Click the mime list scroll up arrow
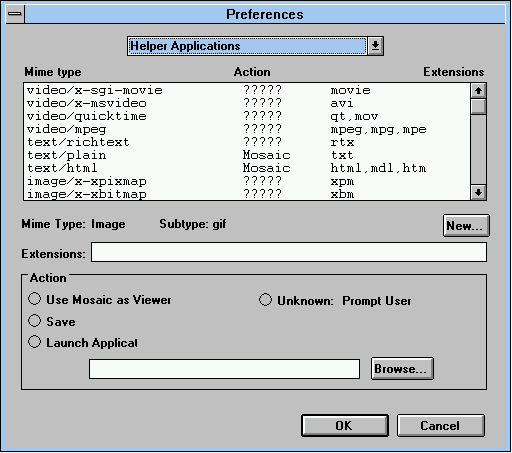This screenshot has height=453, width=512. [x=478, y=90]
